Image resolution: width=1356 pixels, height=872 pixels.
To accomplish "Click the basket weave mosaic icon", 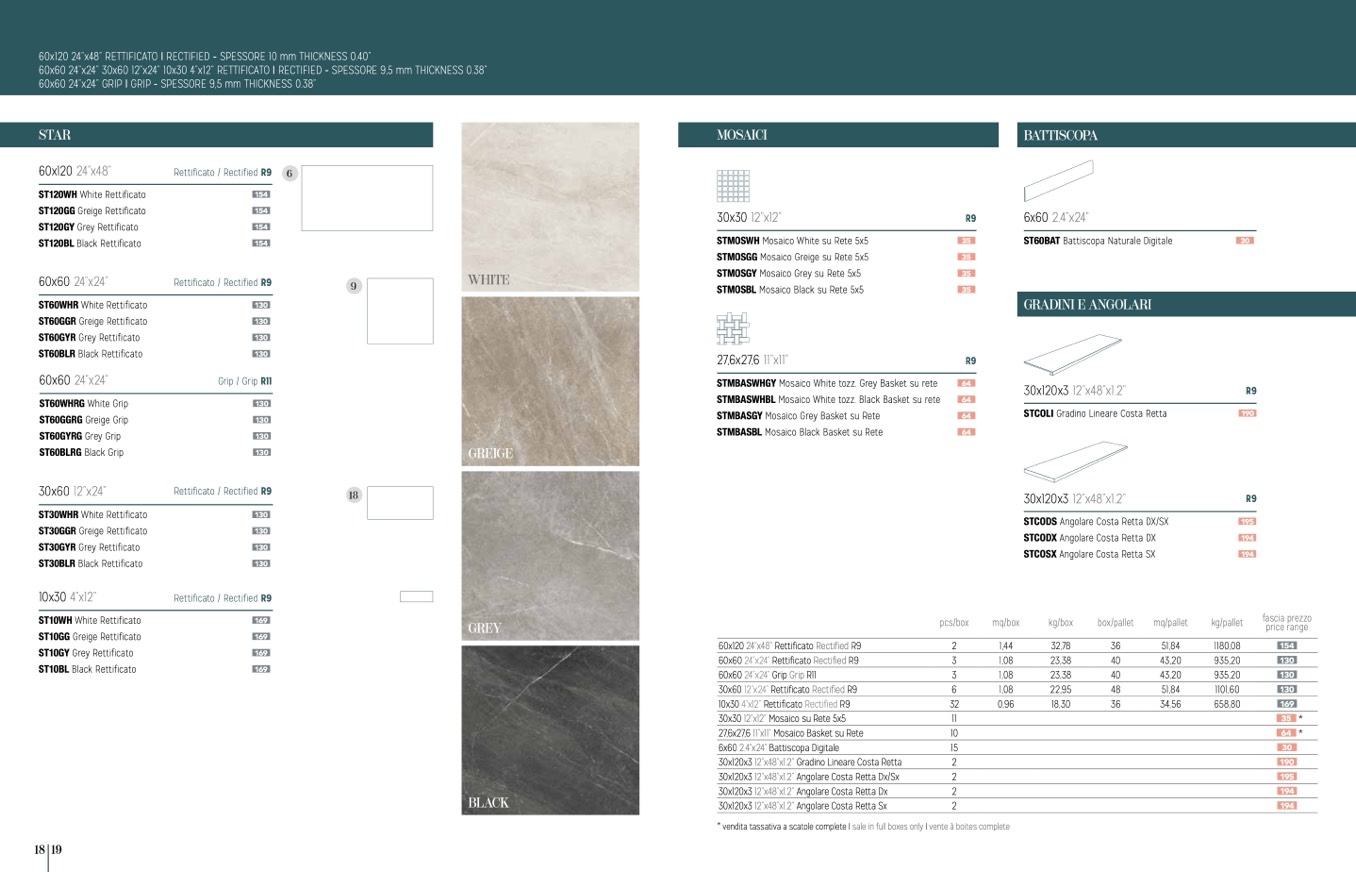I will (x=733, y=328).
